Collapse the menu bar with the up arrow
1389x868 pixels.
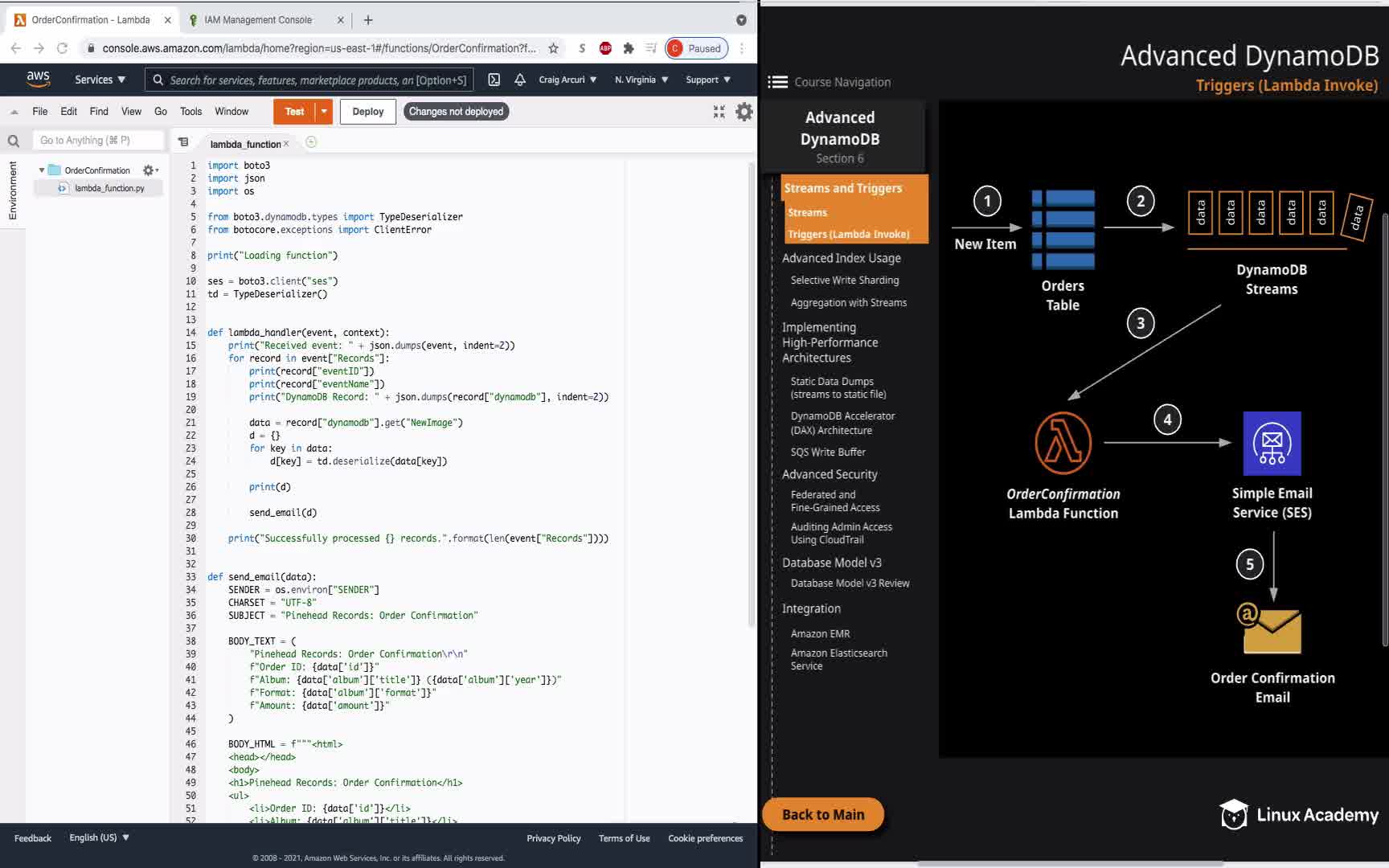[x=14, y=112]
